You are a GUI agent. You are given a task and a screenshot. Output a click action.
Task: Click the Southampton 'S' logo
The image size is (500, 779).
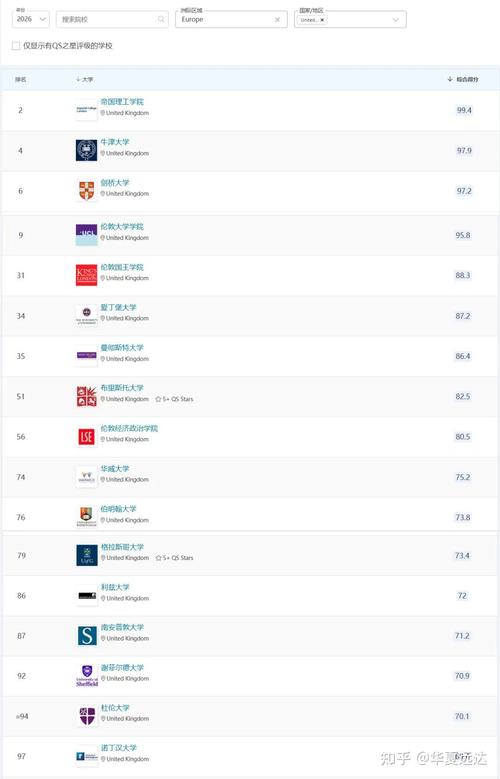87,635
